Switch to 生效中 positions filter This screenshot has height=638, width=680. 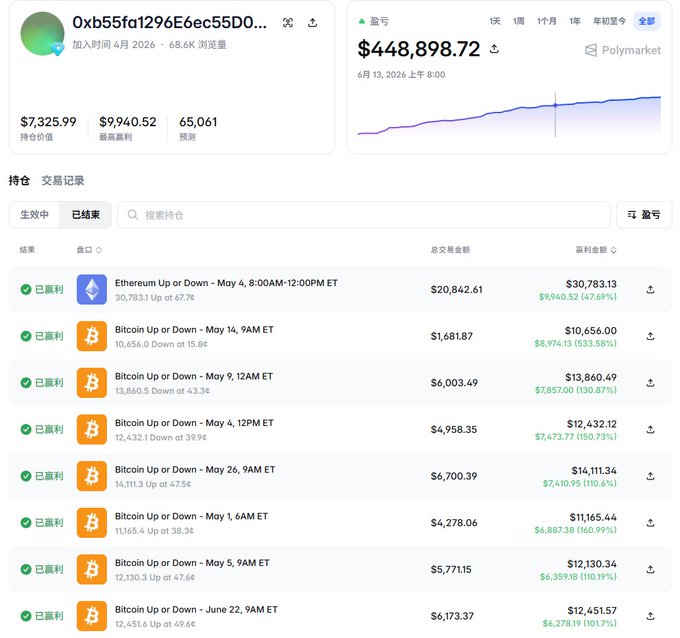point(34,215)
